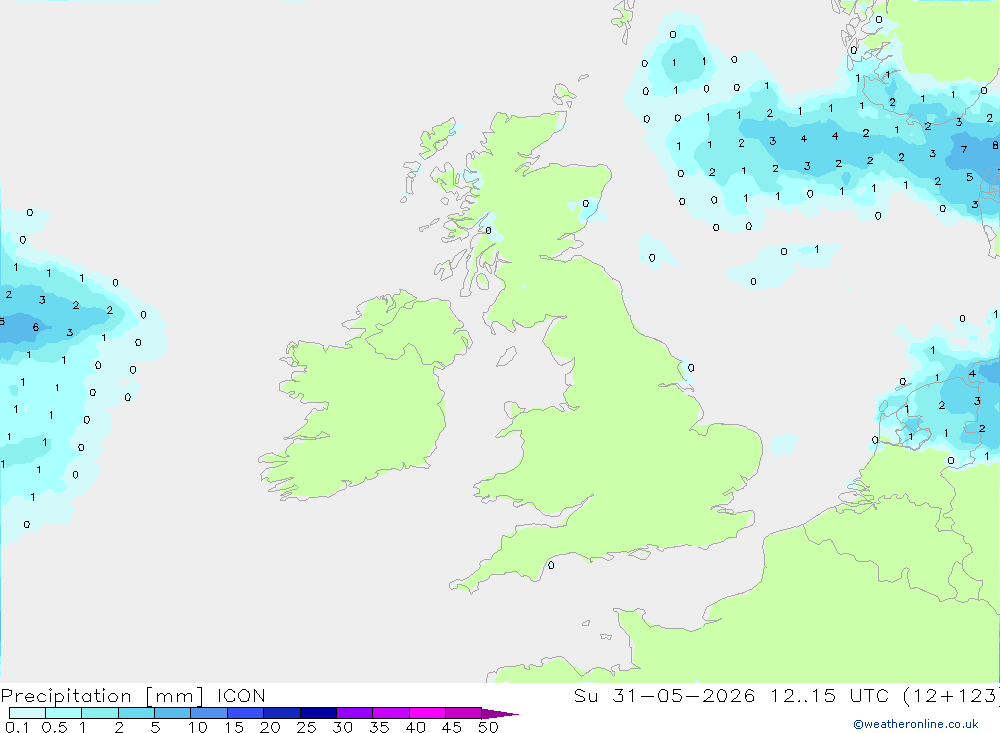Image resolution: width=1000 pixels, height=733 pixels.
Task: Click the '6' precipitation value over the Atlantic
Action: pyautogui.click(x=36, y=327)
